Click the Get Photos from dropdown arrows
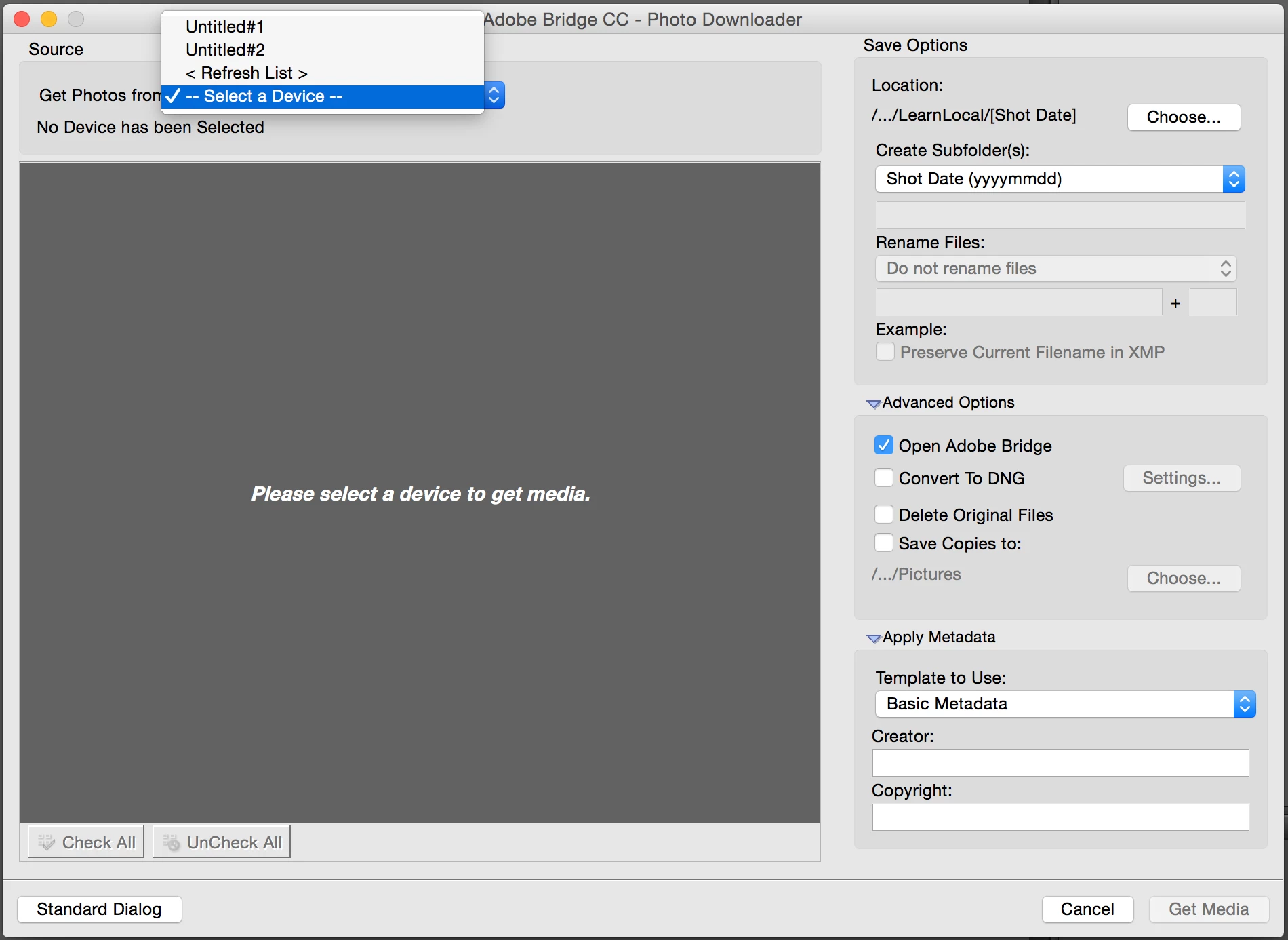The height and width of the screenshot is (940, 1288). (494, 96)
